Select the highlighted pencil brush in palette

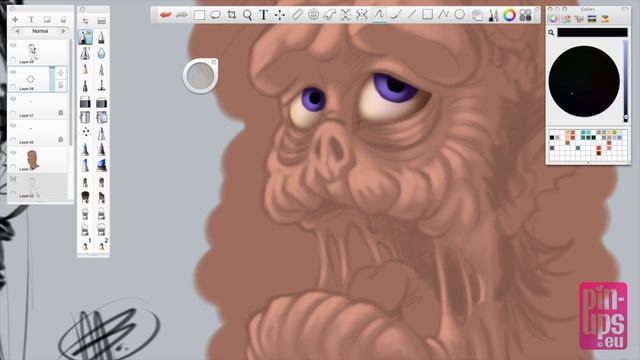(x=85, y=37)
